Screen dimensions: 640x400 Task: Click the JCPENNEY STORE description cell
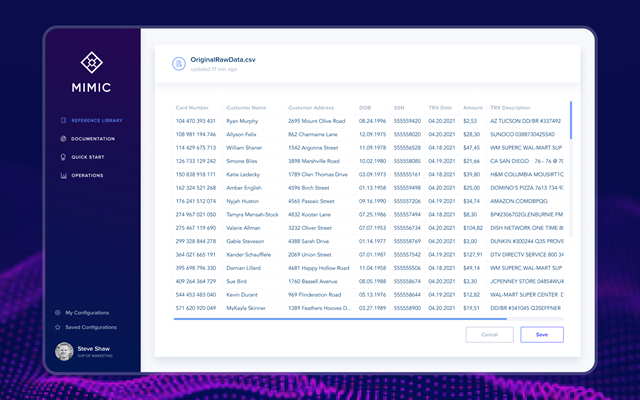[x=527, y=281]
